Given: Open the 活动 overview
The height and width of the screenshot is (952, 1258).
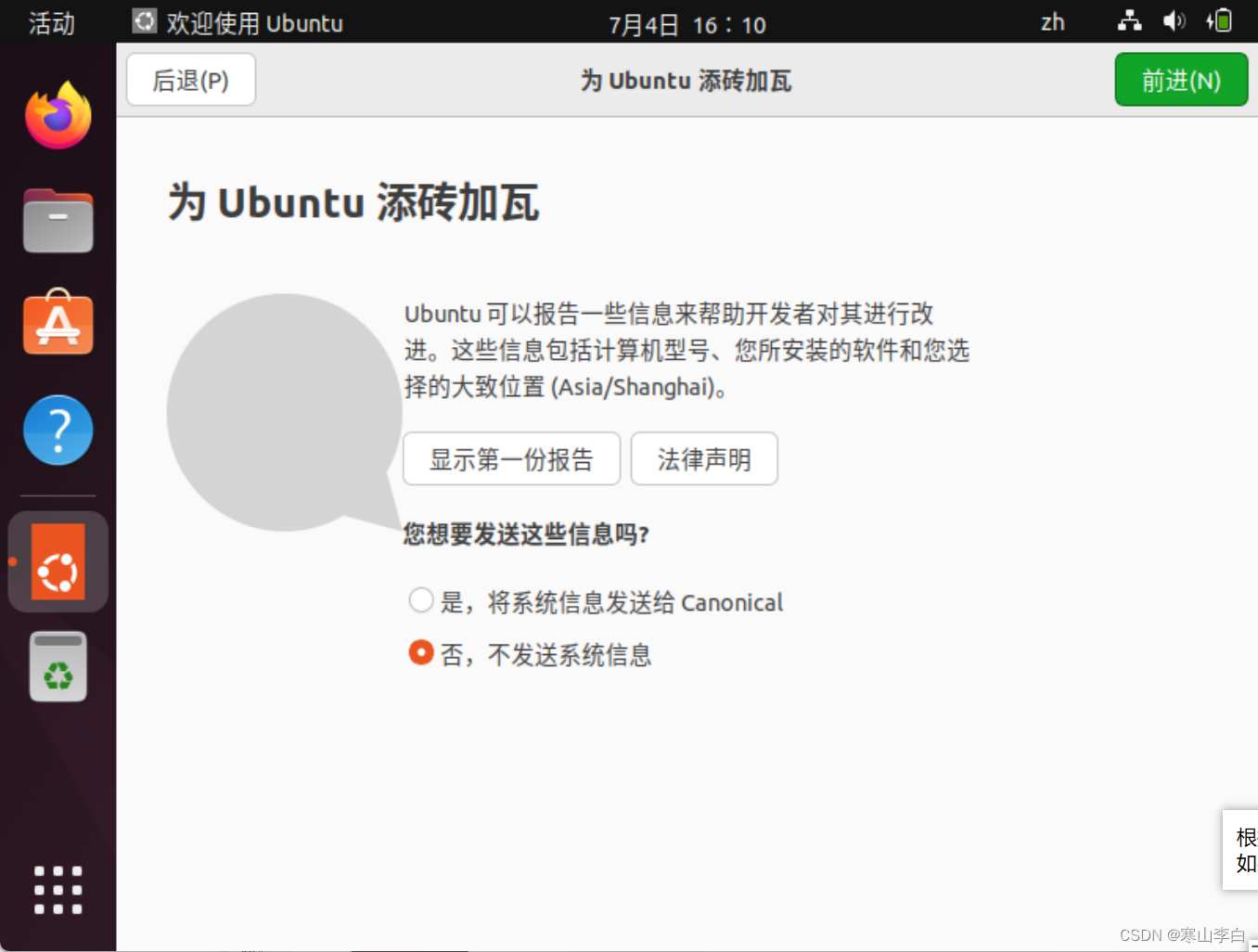Looking at the screenshot, I should click(51, 23).
